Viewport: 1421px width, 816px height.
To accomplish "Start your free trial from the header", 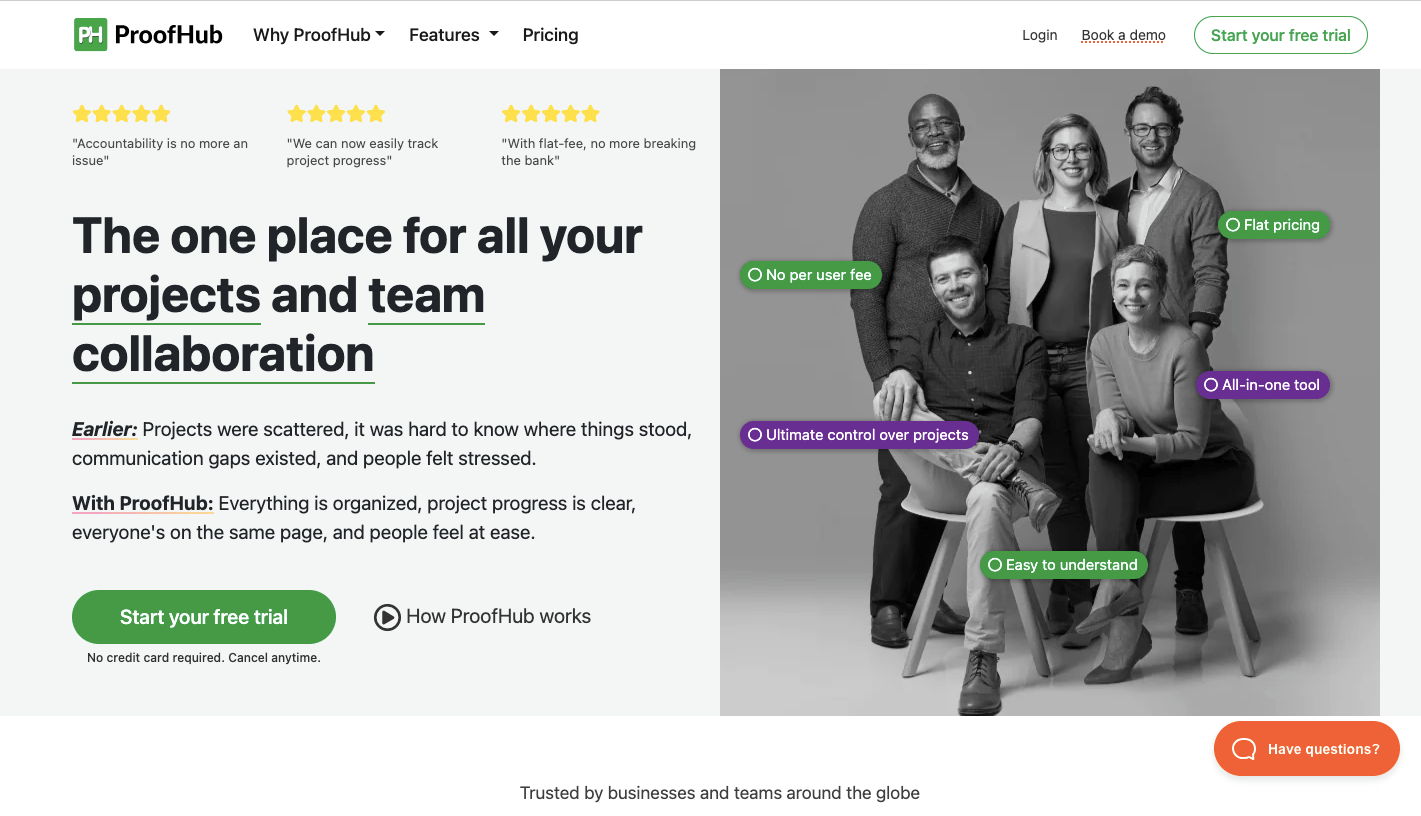I will (1280, 34).
